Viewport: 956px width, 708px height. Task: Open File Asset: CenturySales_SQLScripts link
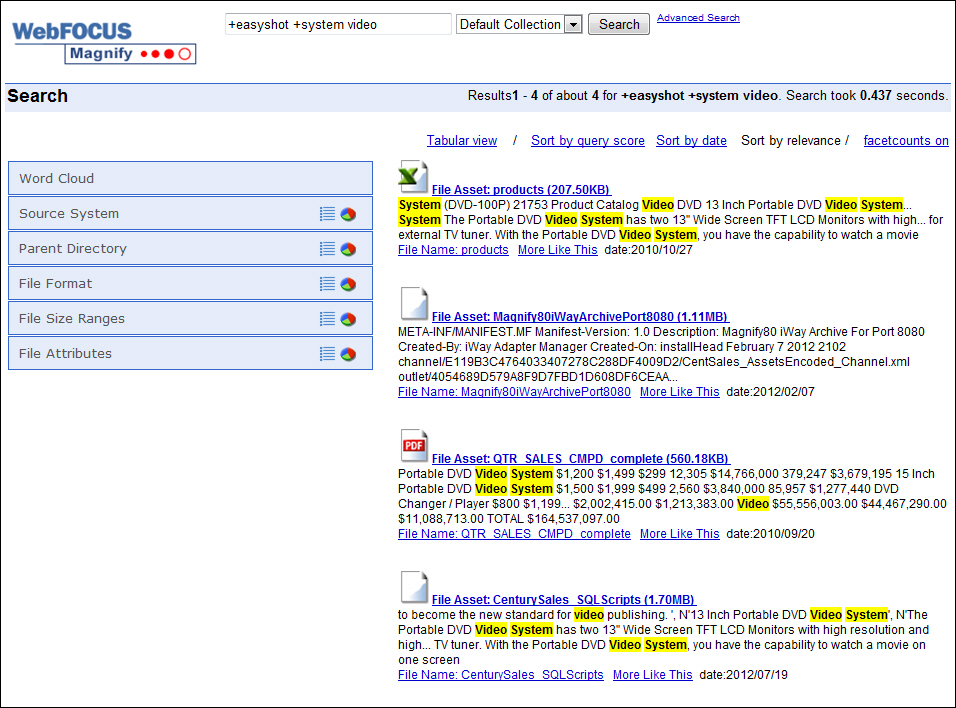point(564,599)
